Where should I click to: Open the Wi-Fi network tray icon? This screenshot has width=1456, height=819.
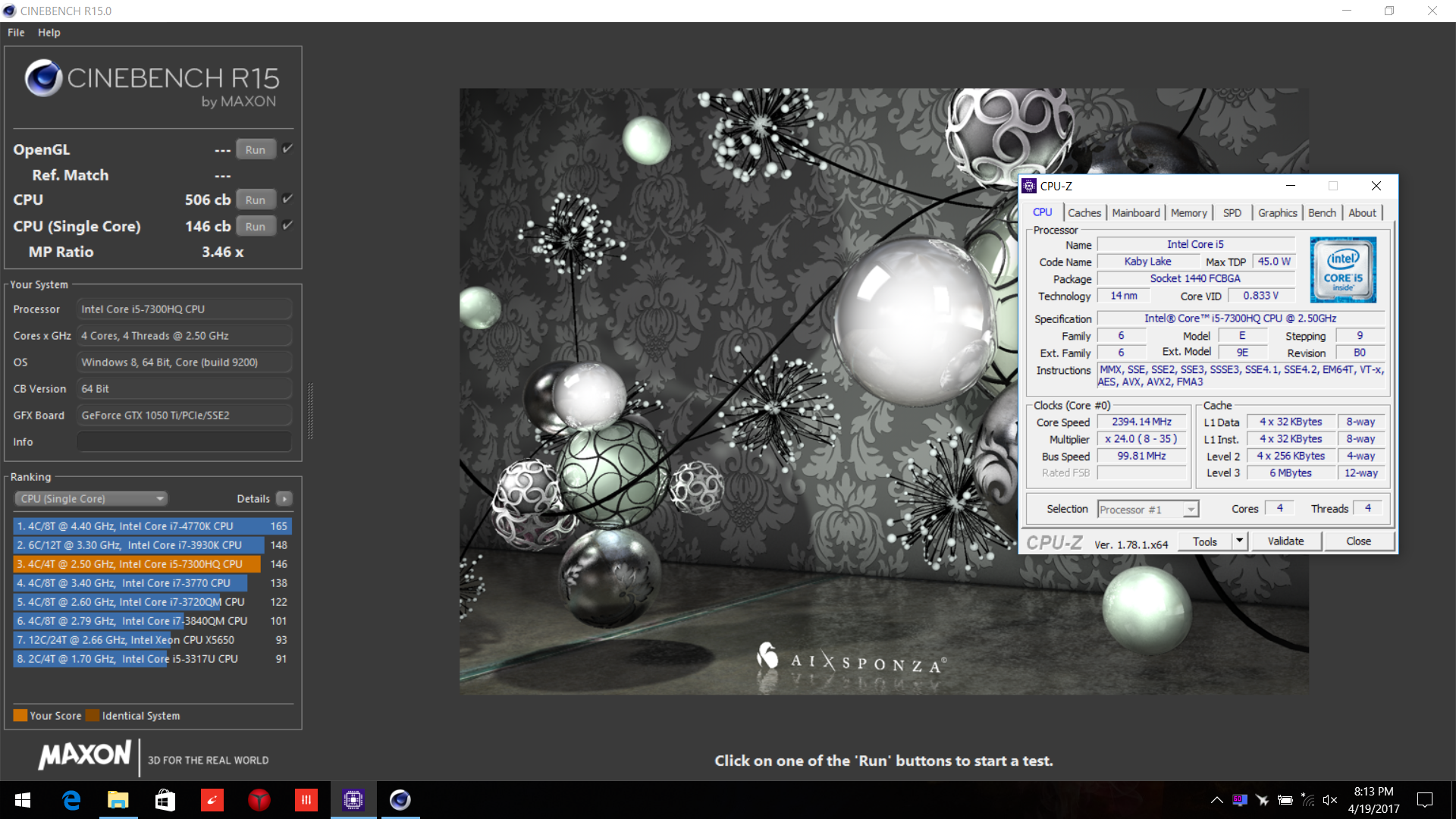point(1308,800)
